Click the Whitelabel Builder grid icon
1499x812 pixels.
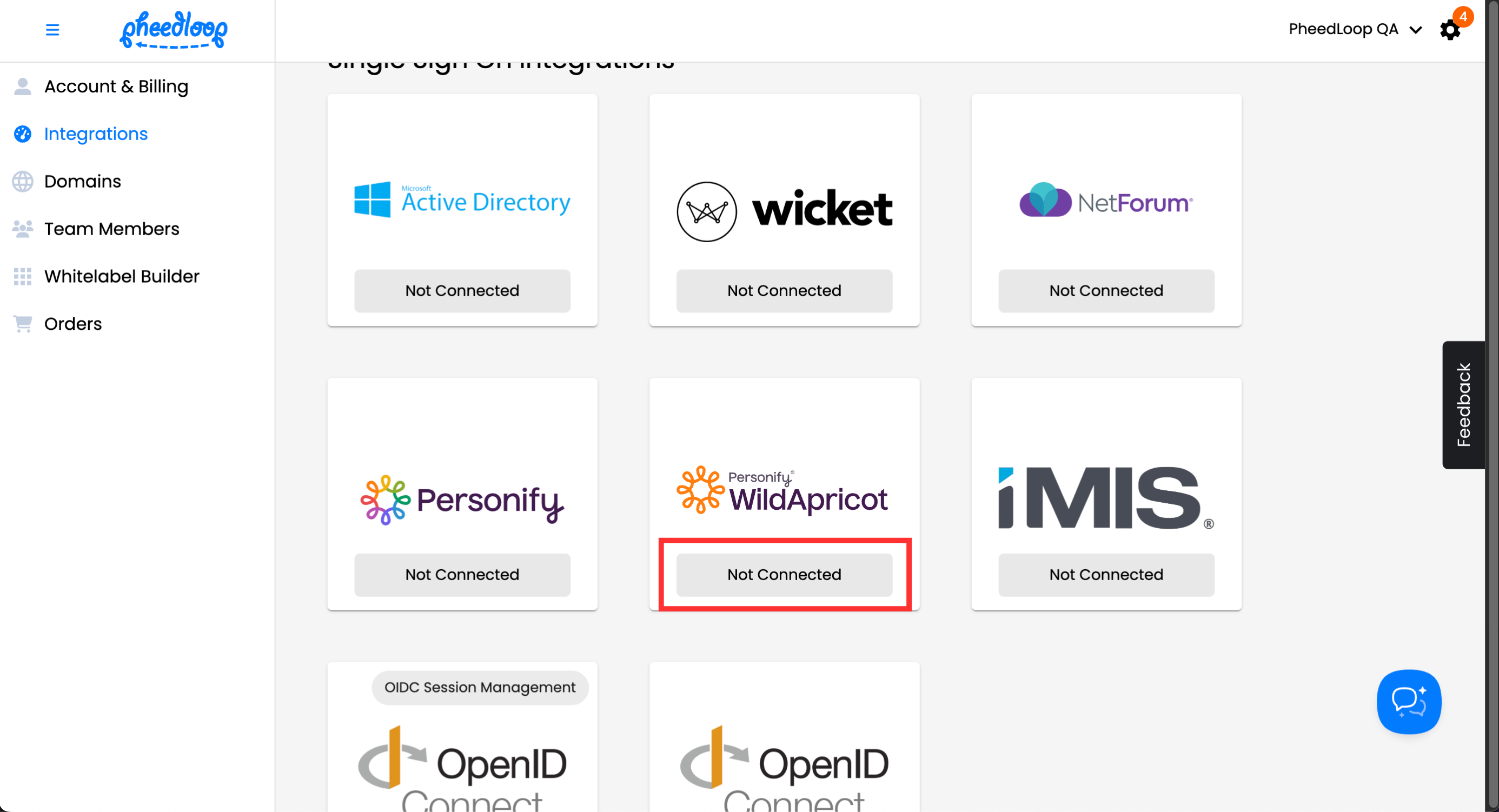pyautogui.click(x=23, y=276)
